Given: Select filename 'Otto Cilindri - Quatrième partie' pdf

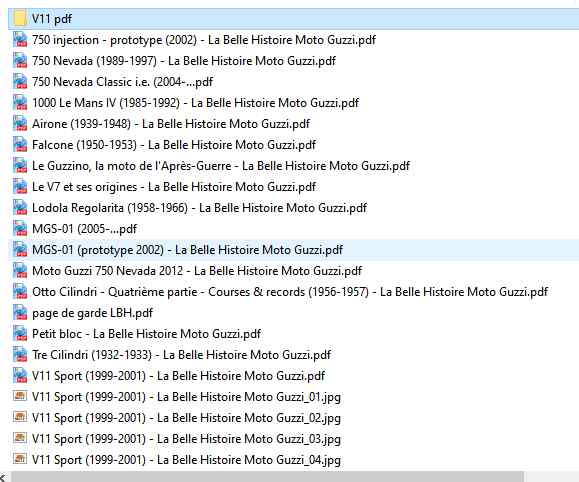Looking at the screenshot, I should 290,293.
